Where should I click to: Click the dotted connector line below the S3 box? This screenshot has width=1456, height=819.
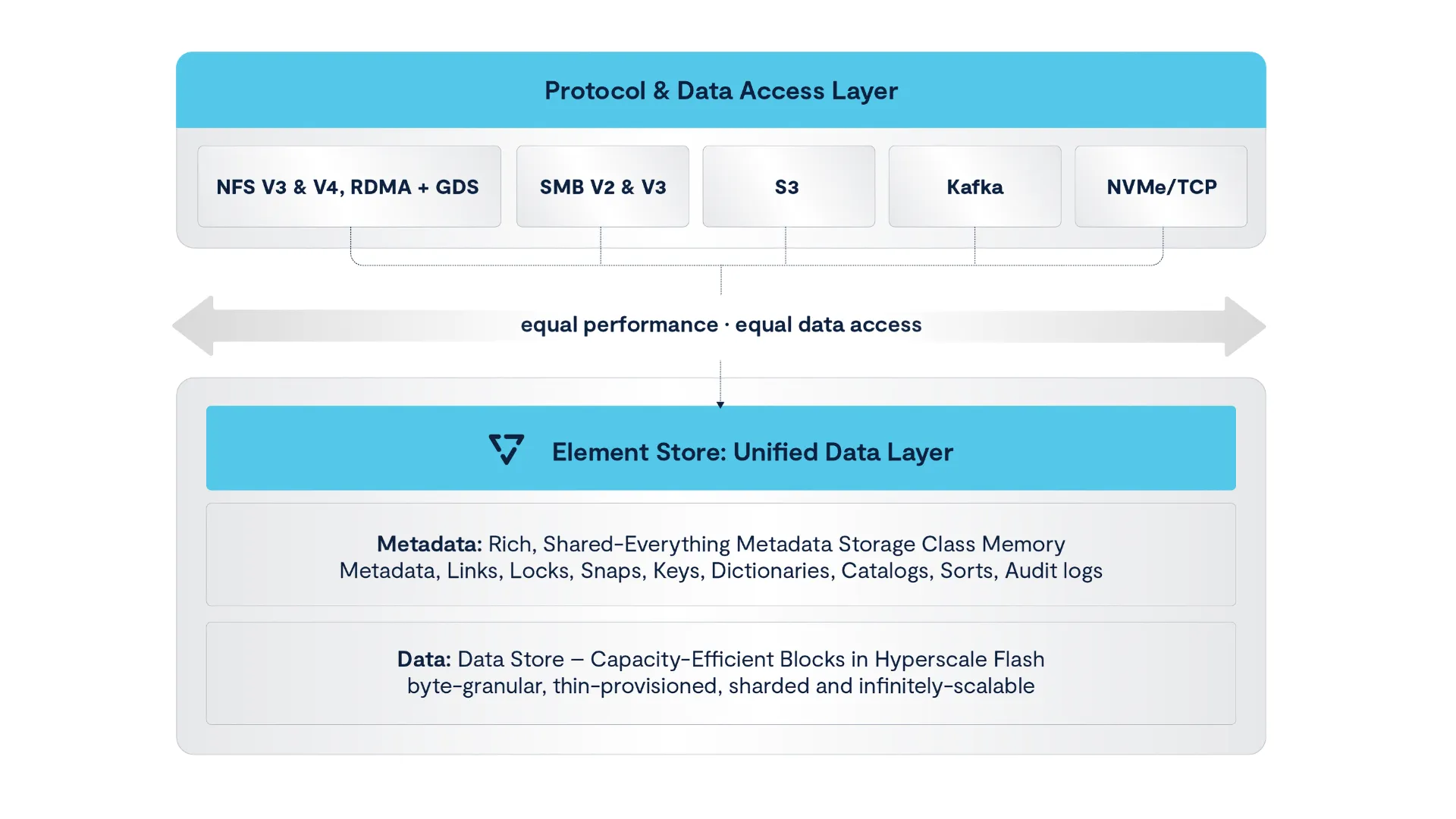(x=786, y=246)
